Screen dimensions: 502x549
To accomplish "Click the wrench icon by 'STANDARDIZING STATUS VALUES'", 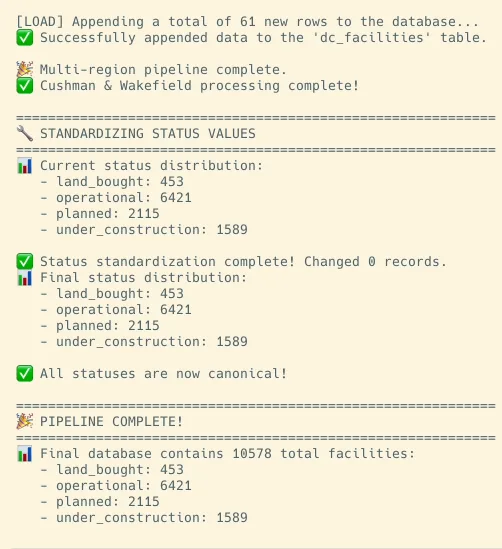I will [x=25, y=133].
